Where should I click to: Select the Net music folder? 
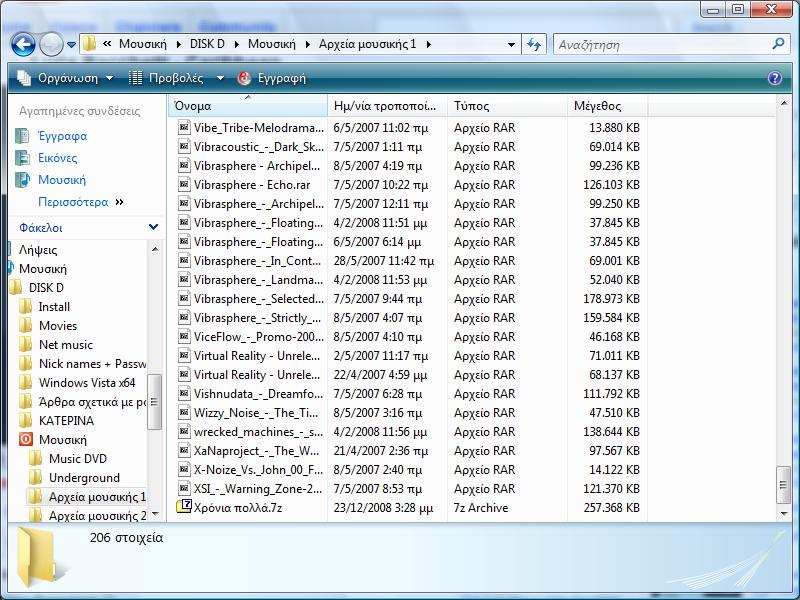click(x=66, y=344)
